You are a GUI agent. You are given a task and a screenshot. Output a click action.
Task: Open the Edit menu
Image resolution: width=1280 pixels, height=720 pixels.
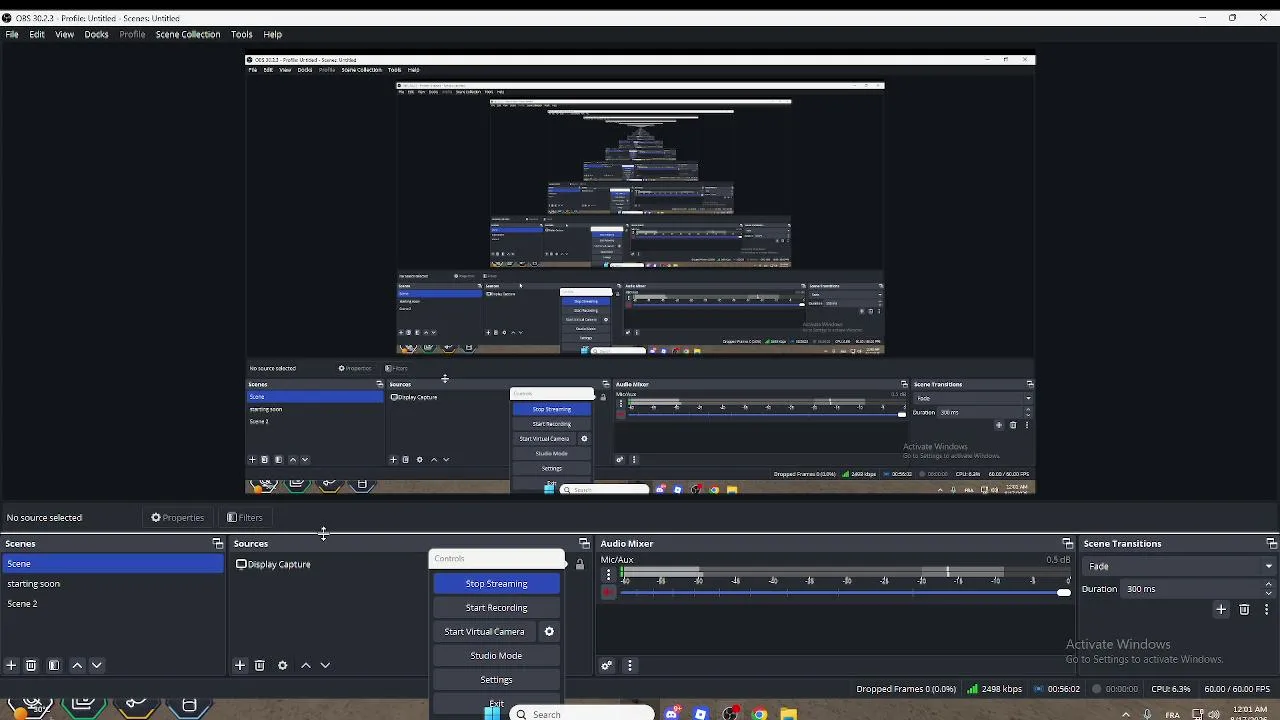[x=37, y=34]
